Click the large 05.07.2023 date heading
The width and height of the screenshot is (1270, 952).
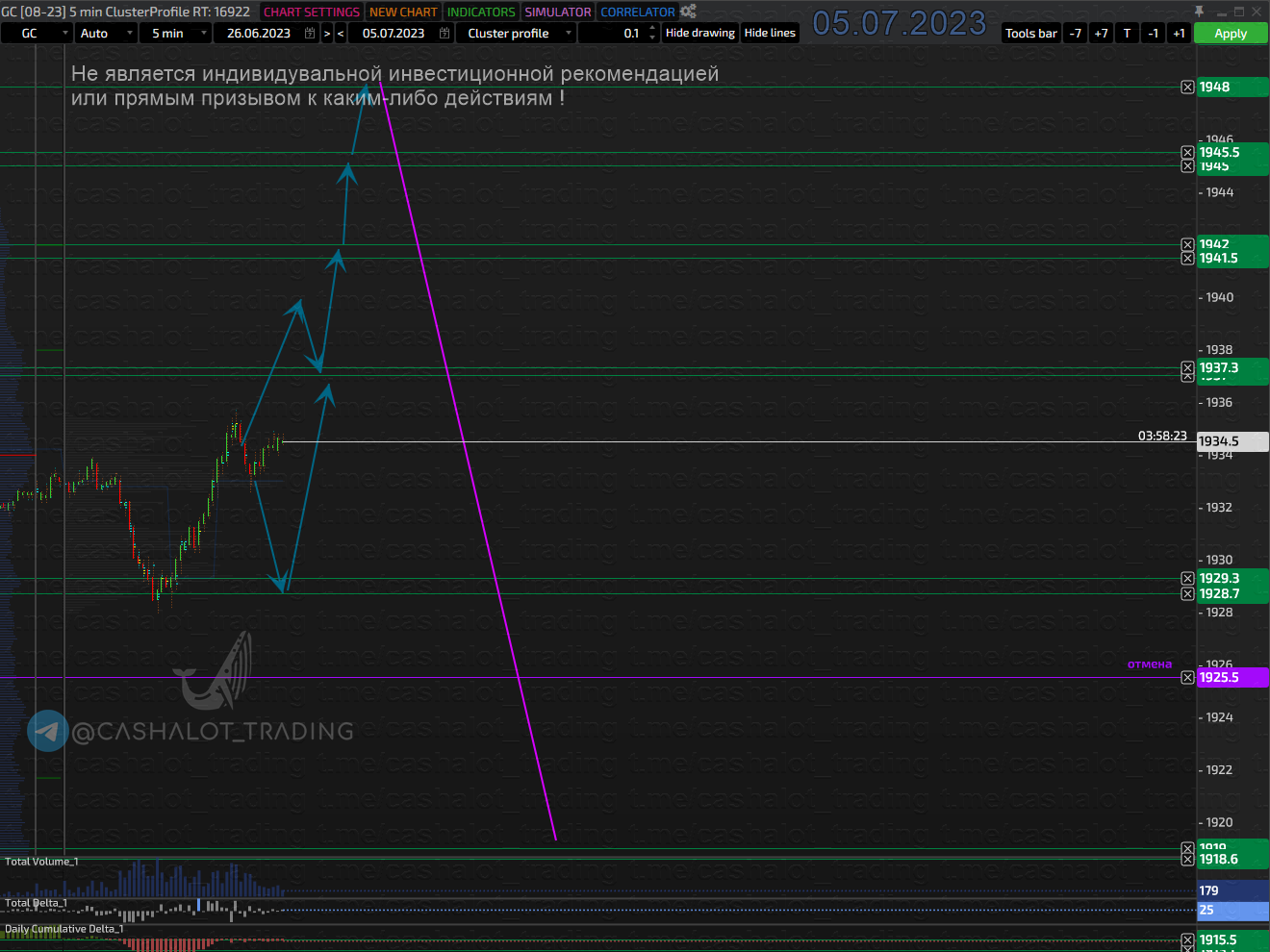click(900, 23)
